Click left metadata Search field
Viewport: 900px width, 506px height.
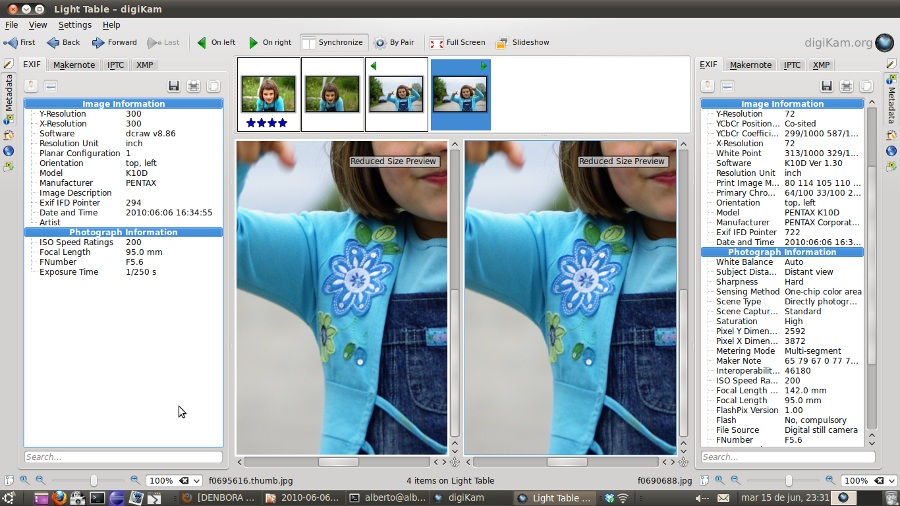123,457
